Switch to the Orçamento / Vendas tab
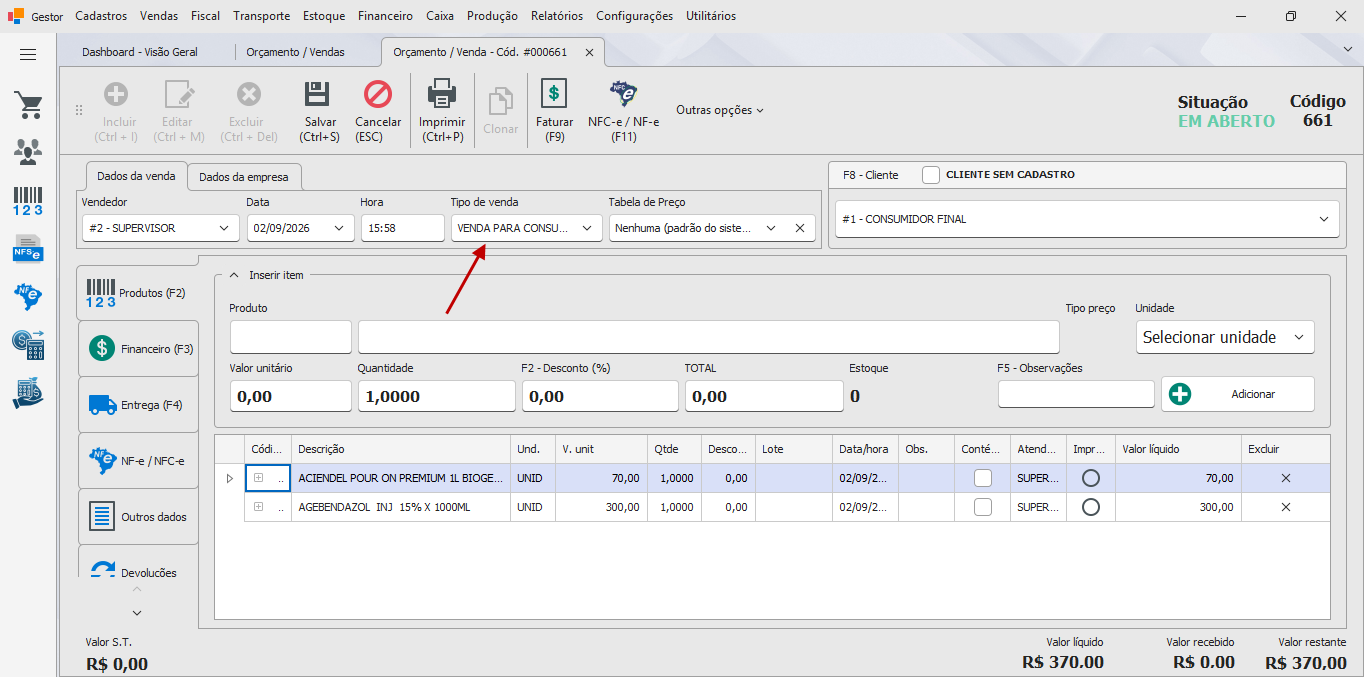Image resolution: width=1364 pixels, height=677 pixels. 295,52
